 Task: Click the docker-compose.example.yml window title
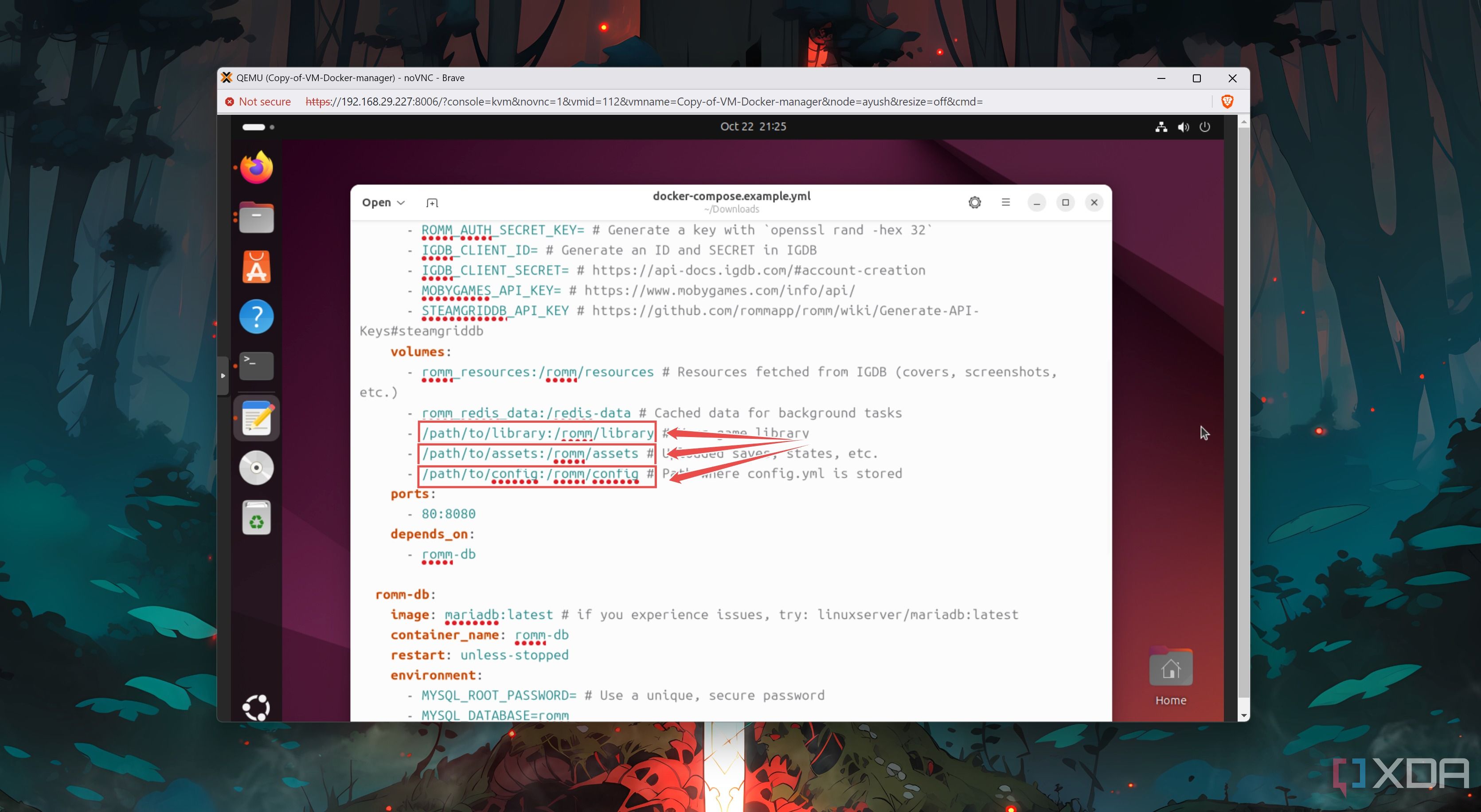pyautogui.click(x=731, y=196)
